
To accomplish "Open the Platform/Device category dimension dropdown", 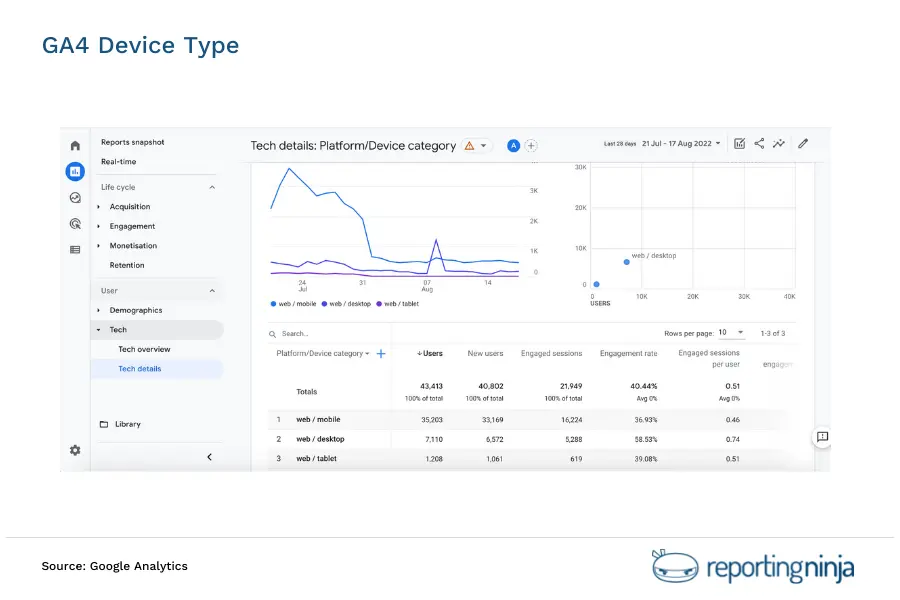I will 323,354.
